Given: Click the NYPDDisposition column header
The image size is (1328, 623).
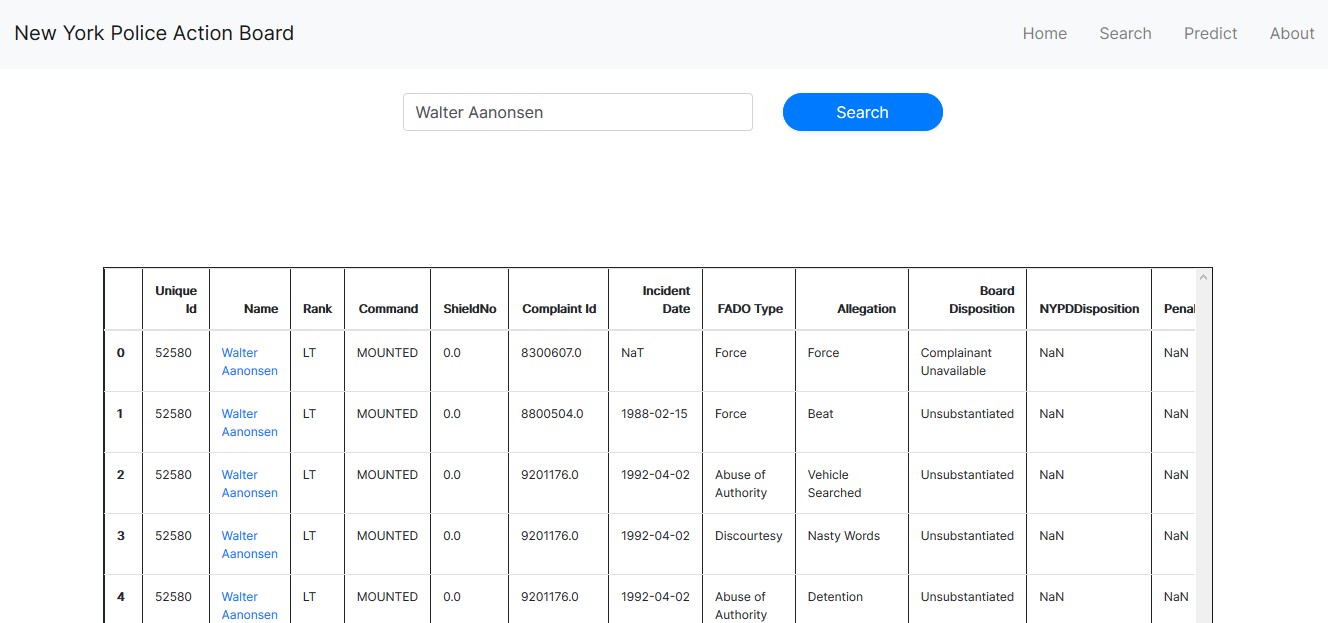Looking at the screenshot, I should click(x=1089, y=299).
